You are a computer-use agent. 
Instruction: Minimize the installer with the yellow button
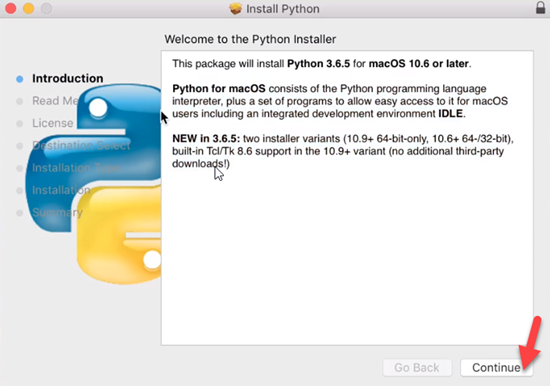point(29,8)
